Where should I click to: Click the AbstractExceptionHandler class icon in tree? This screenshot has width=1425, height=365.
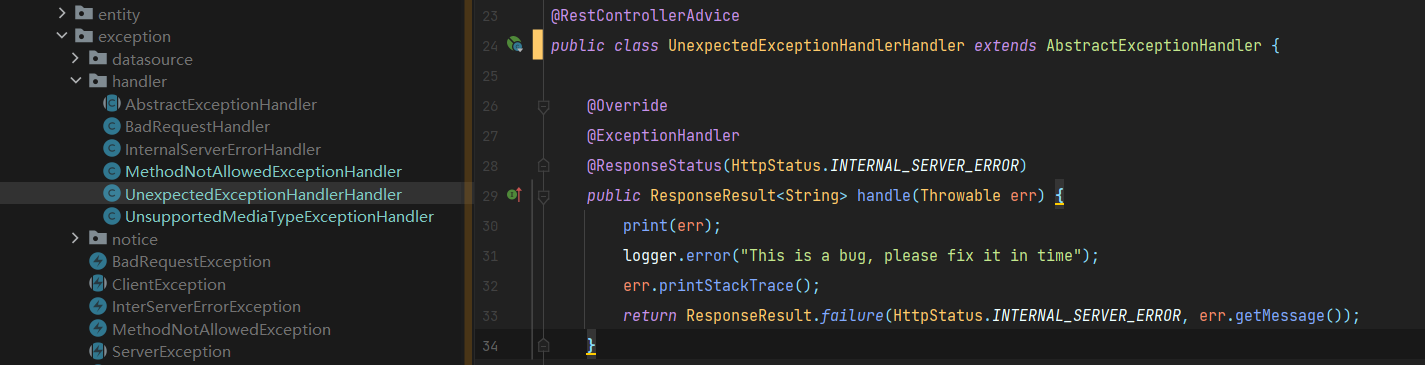click(112, 104)
